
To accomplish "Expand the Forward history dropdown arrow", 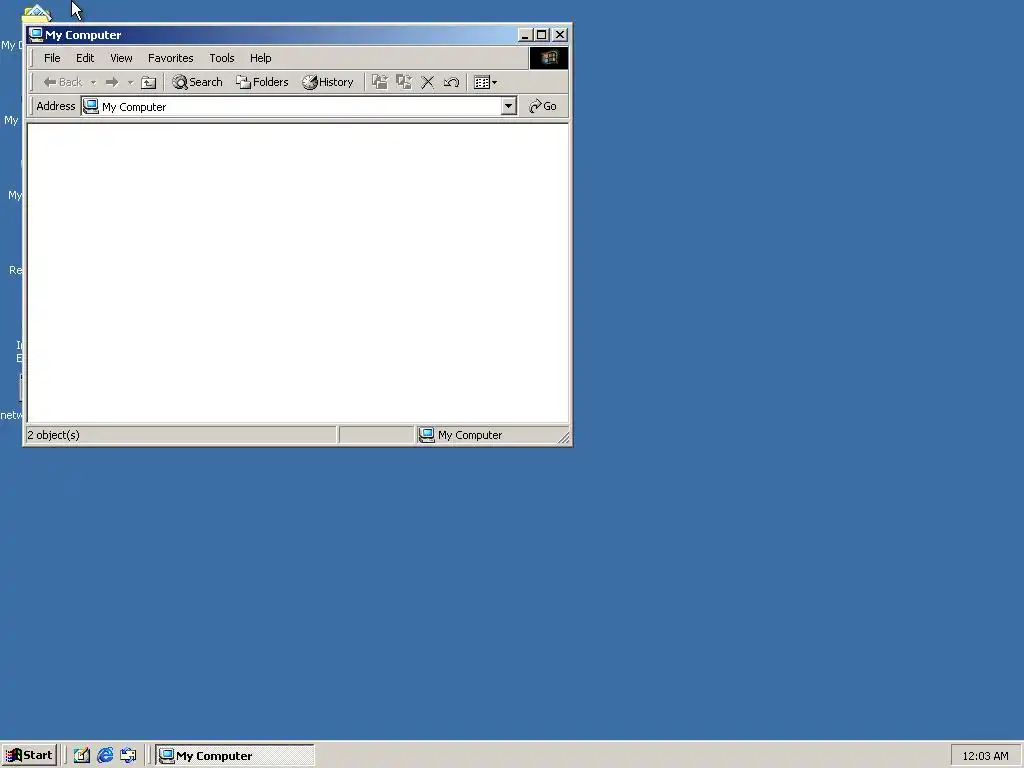I will coord(130,82).
